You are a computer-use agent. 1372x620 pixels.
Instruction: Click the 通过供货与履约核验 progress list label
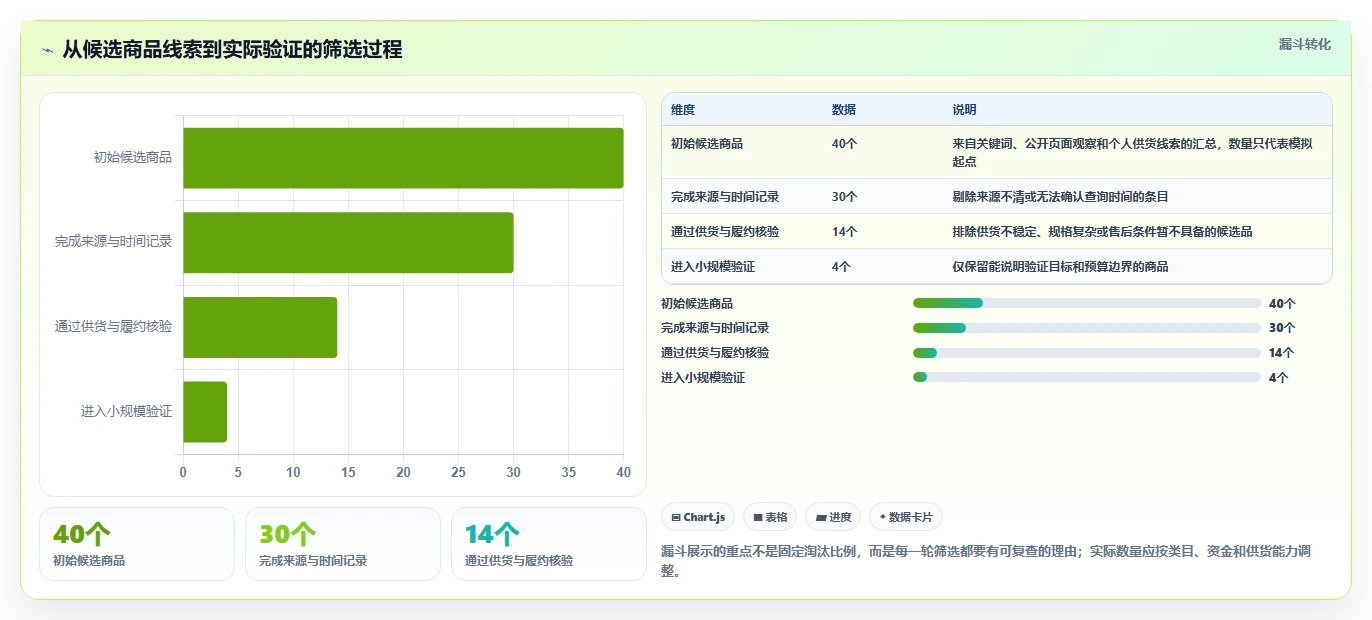[715, 353]
